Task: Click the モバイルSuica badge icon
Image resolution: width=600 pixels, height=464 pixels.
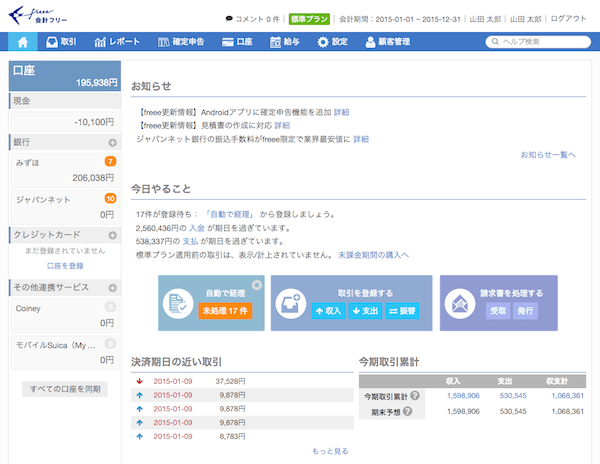Action: (110, 344)
